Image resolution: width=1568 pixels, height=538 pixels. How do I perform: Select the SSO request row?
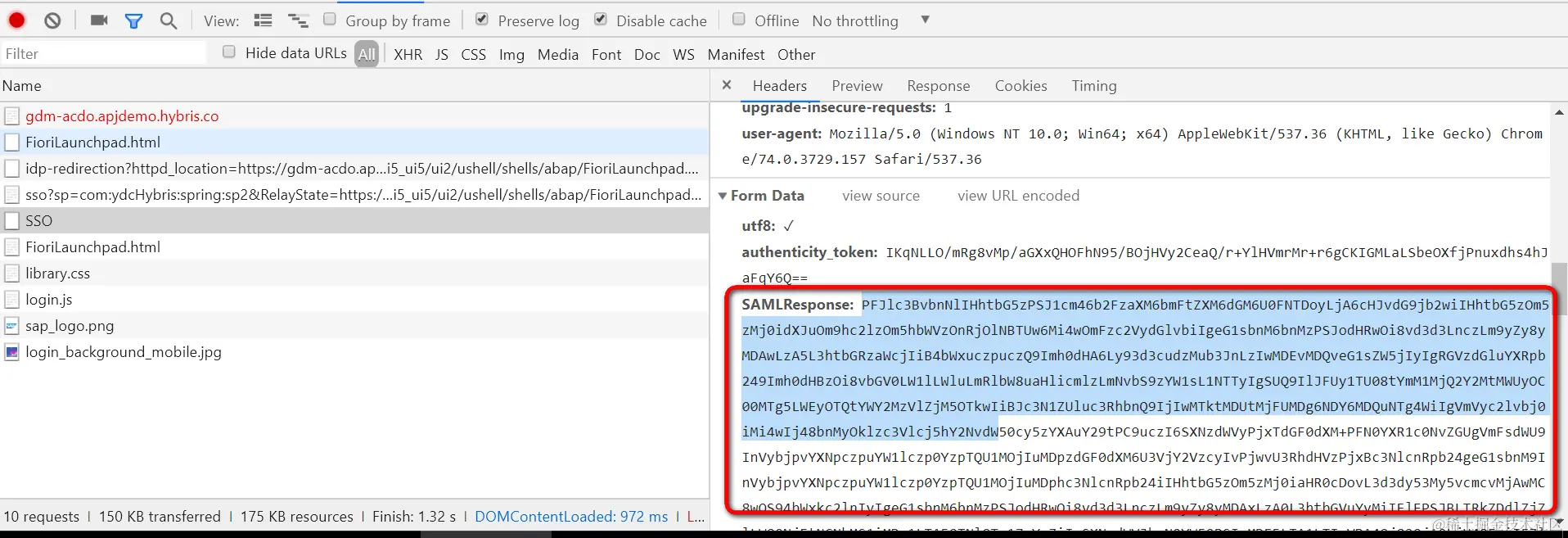(354, 221)
